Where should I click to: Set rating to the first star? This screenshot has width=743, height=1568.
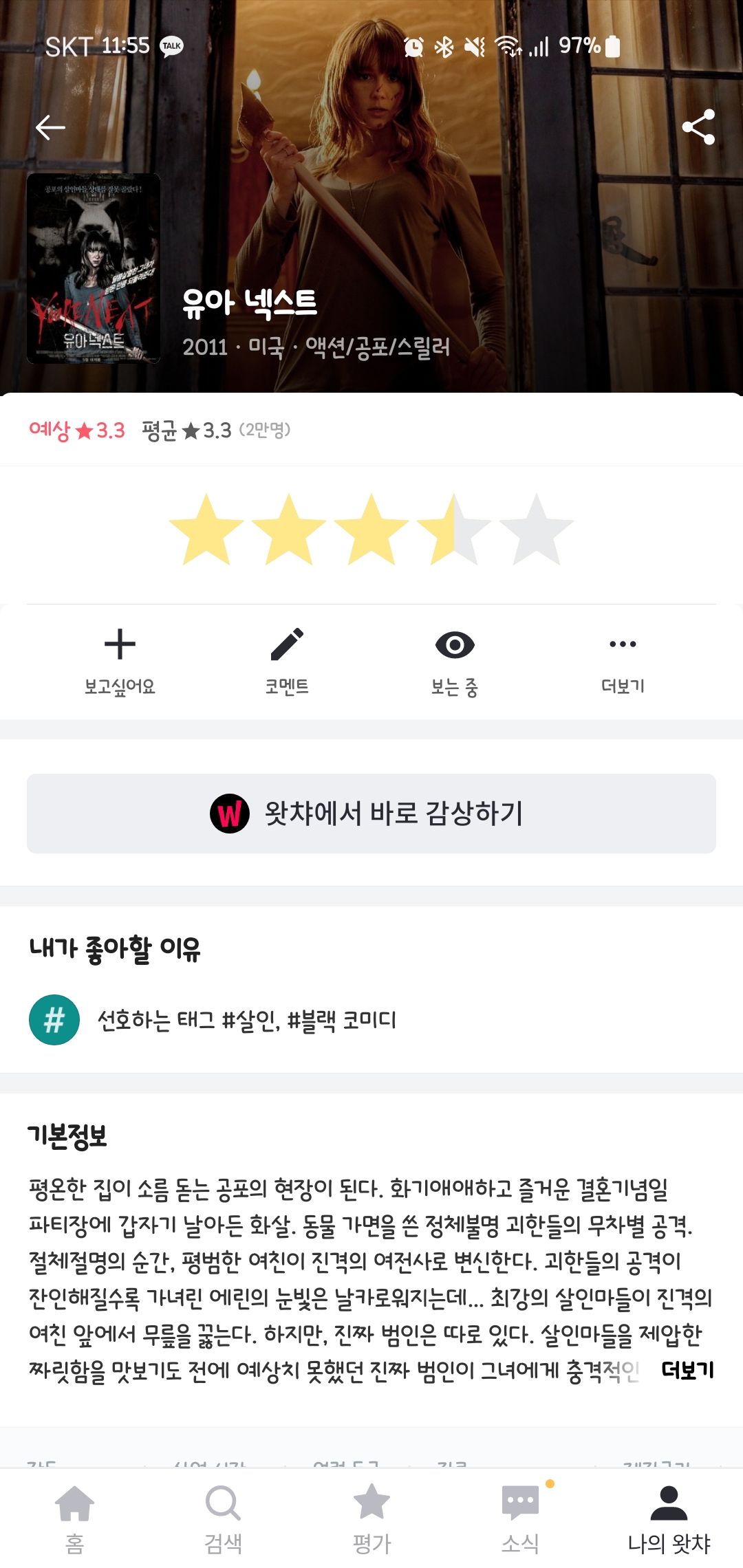point(206,530)
